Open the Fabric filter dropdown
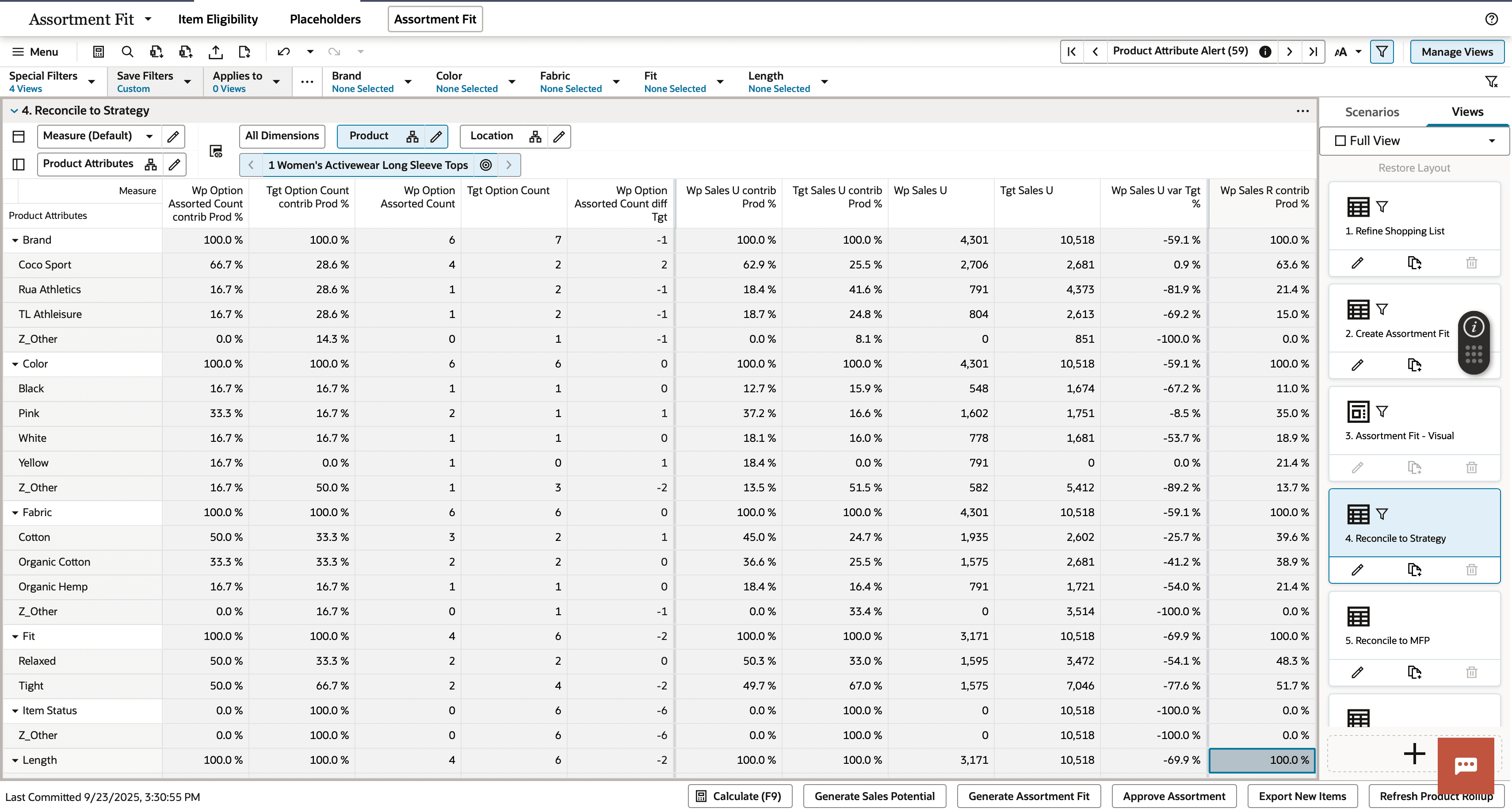The width and height of the screenshot is (1512, 812). pyautogui.click(x=616, y=82)
